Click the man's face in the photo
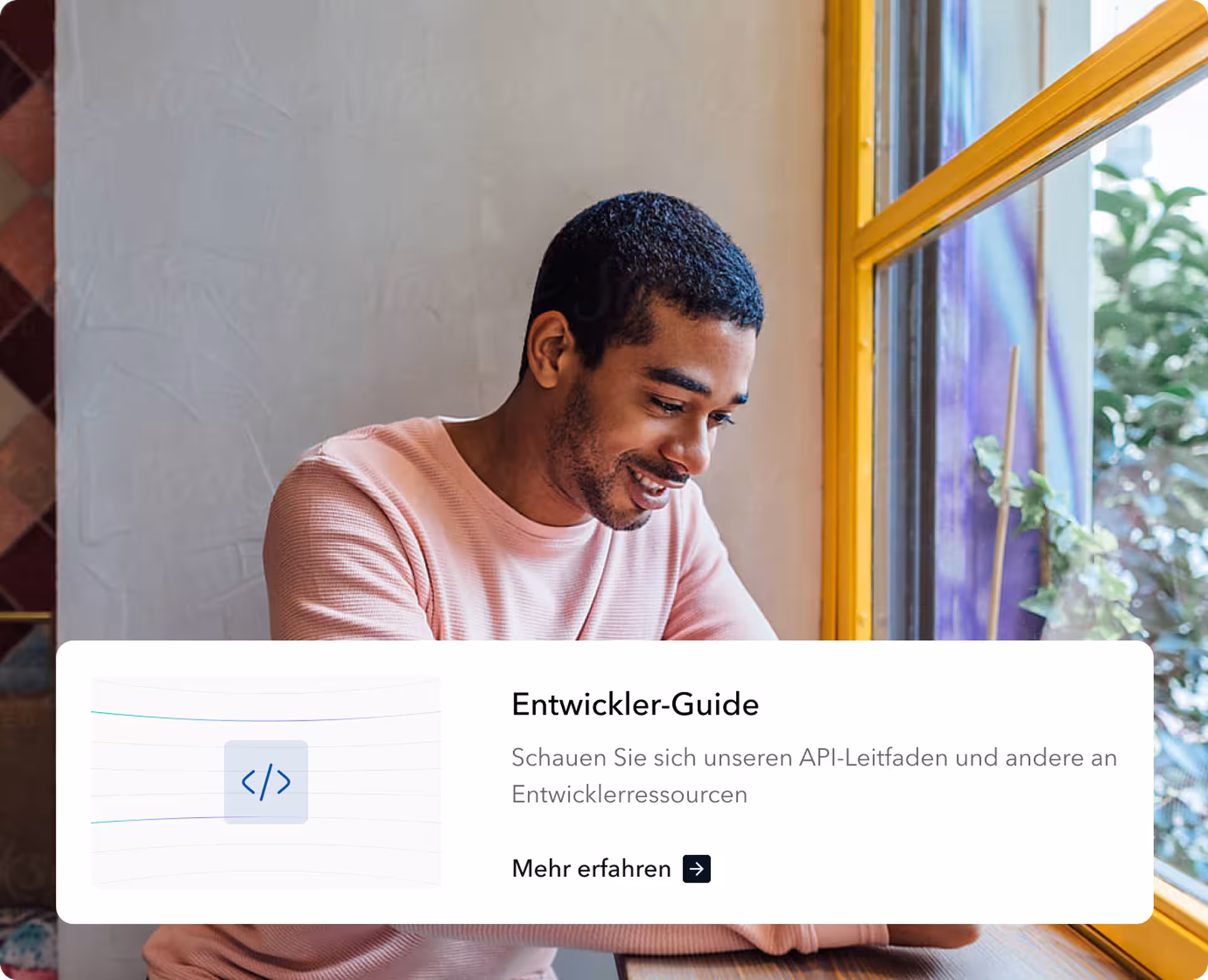1208x980 pixels. click(654, 428)
